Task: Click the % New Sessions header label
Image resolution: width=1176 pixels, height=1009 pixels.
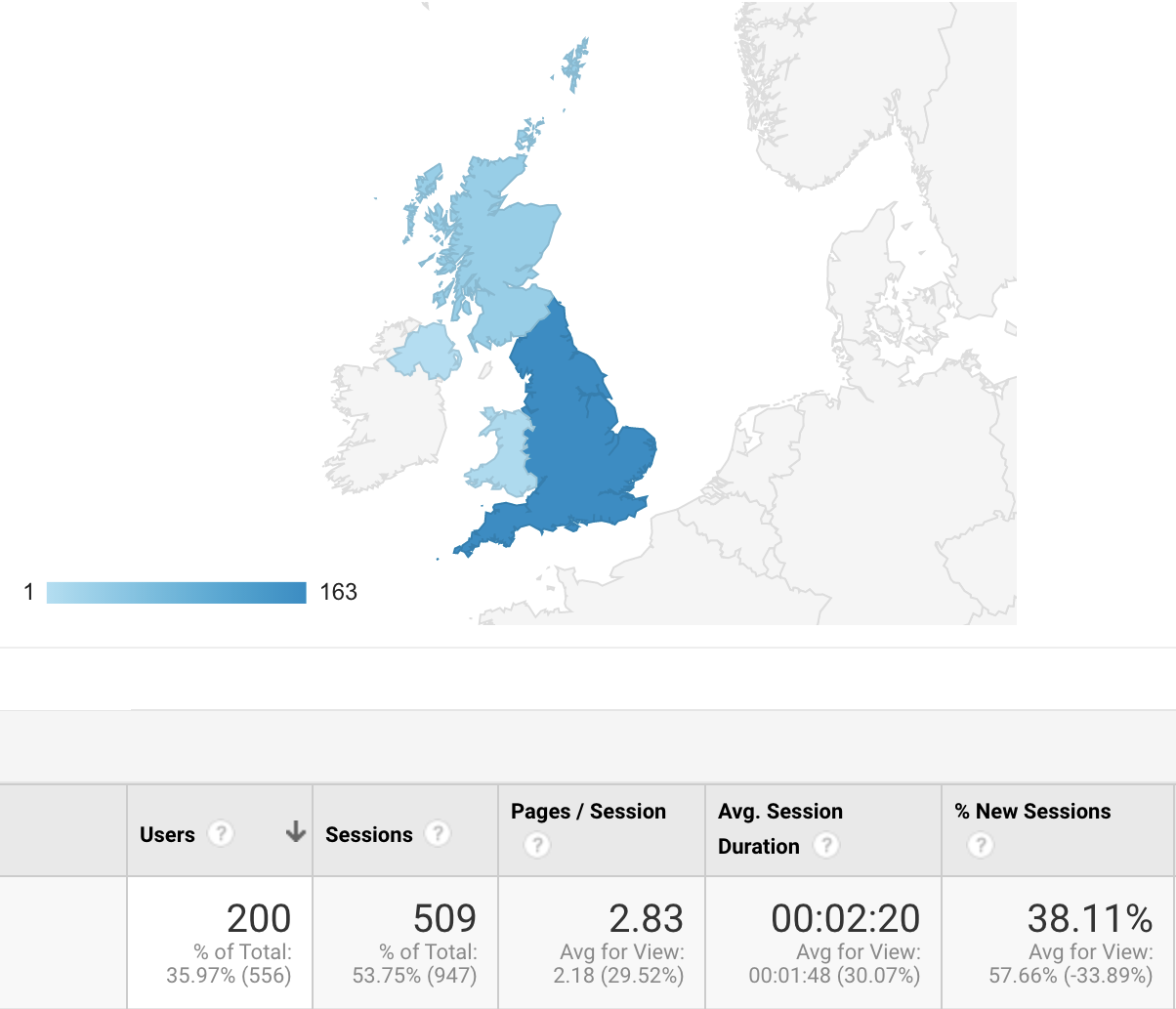Action: point(1032,812)
